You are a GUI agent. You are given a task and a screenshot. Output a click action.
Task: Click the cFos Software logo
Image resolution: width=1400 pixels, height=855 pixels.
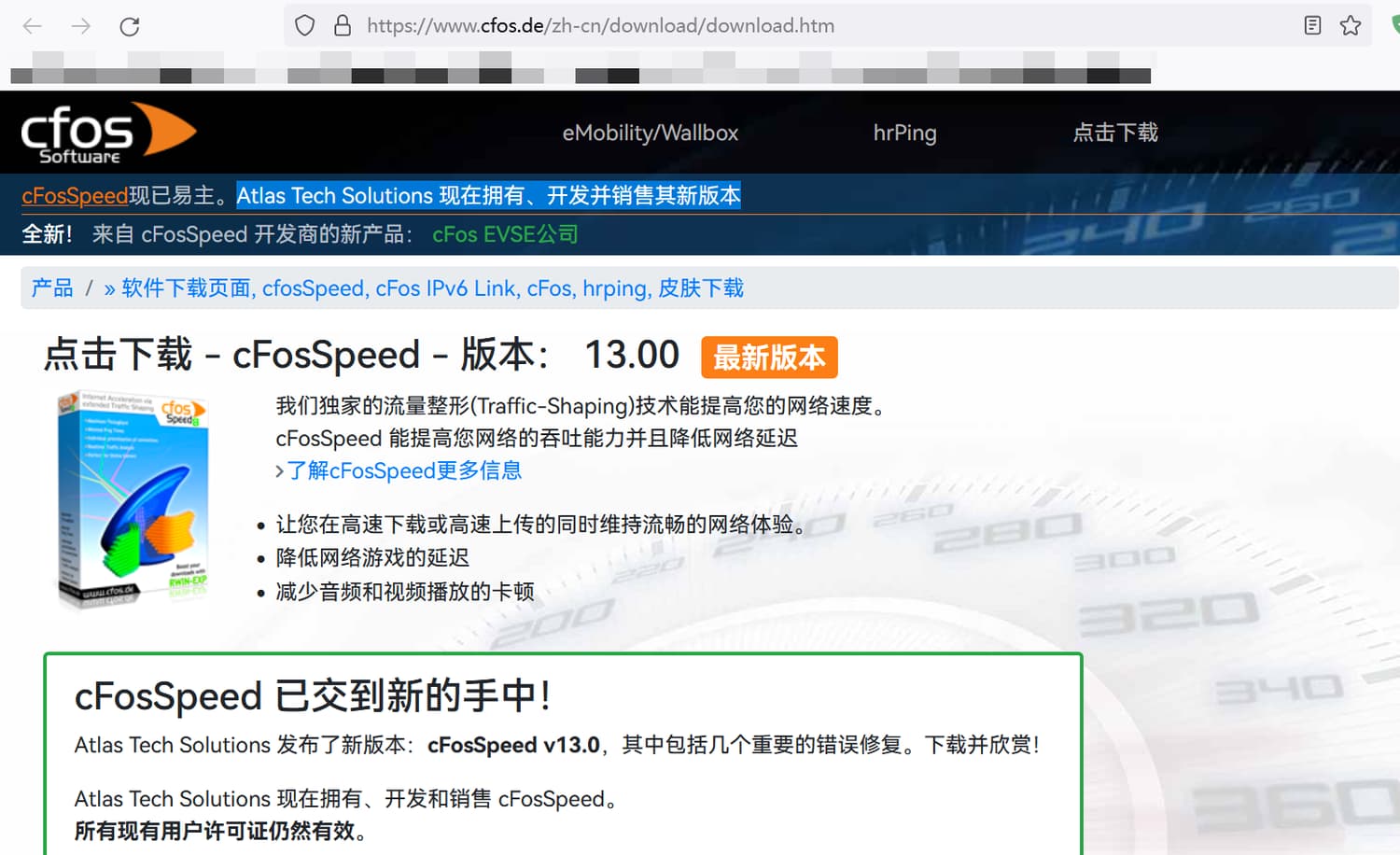pos(108,133)
